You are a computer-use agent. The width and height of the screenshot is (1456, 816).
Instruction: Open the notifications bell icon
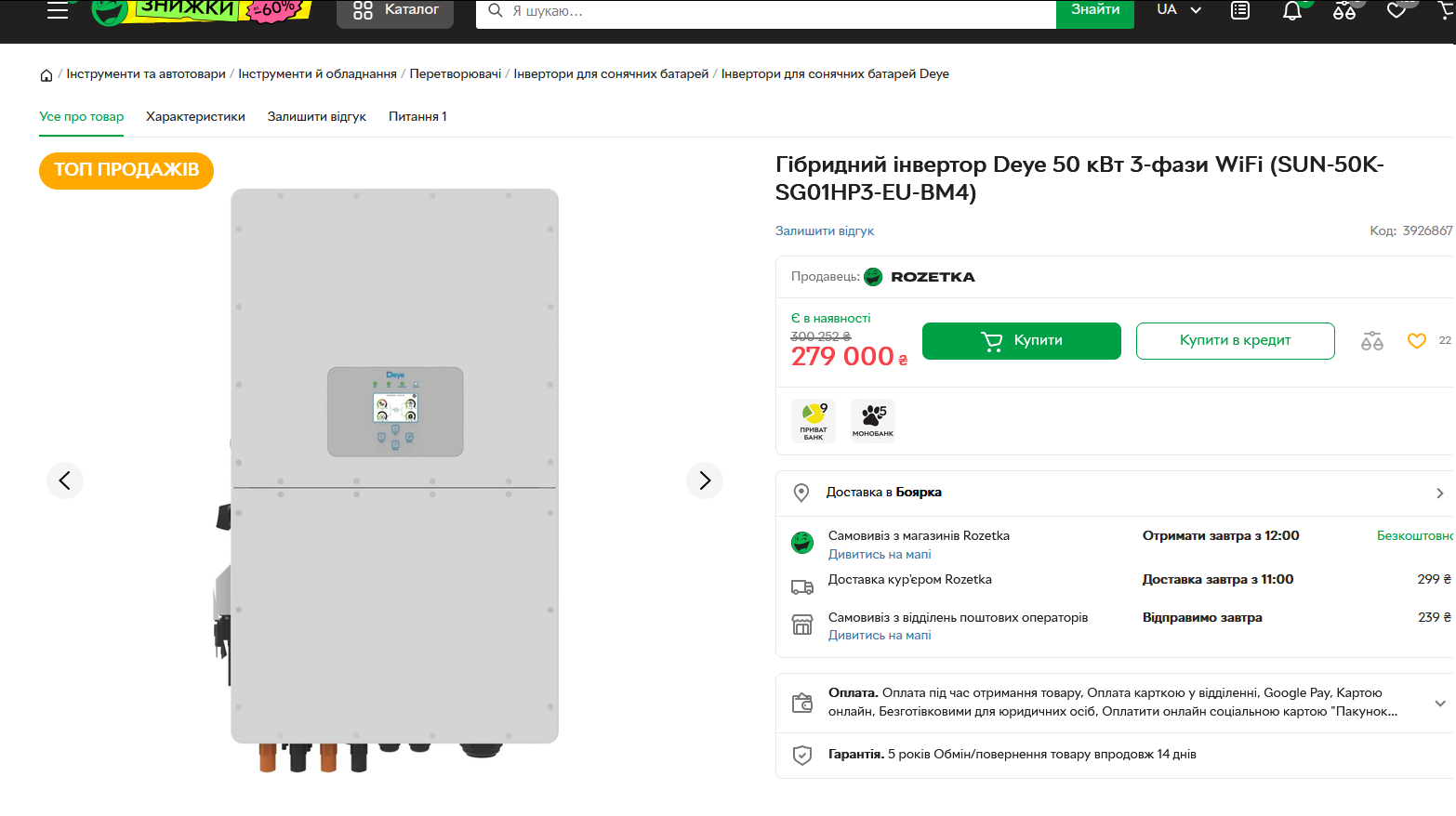pyautogui.click(x=1292, y=10)
